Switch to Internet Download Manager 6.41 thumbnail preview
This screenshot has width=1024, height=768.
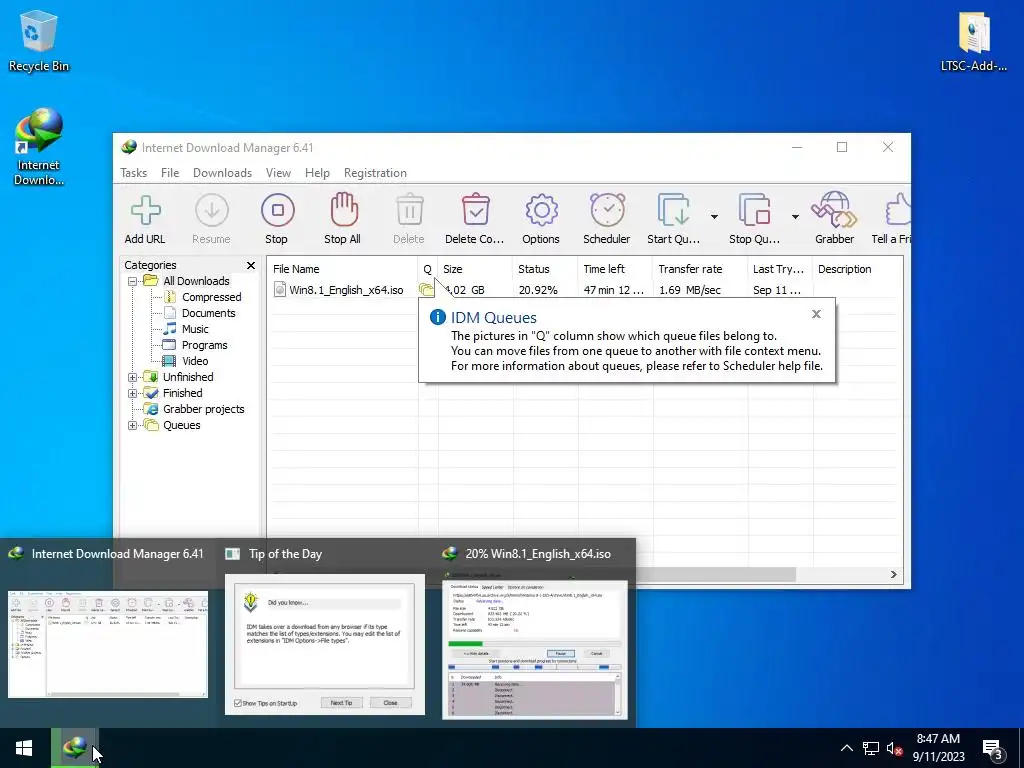pos(108,644)
